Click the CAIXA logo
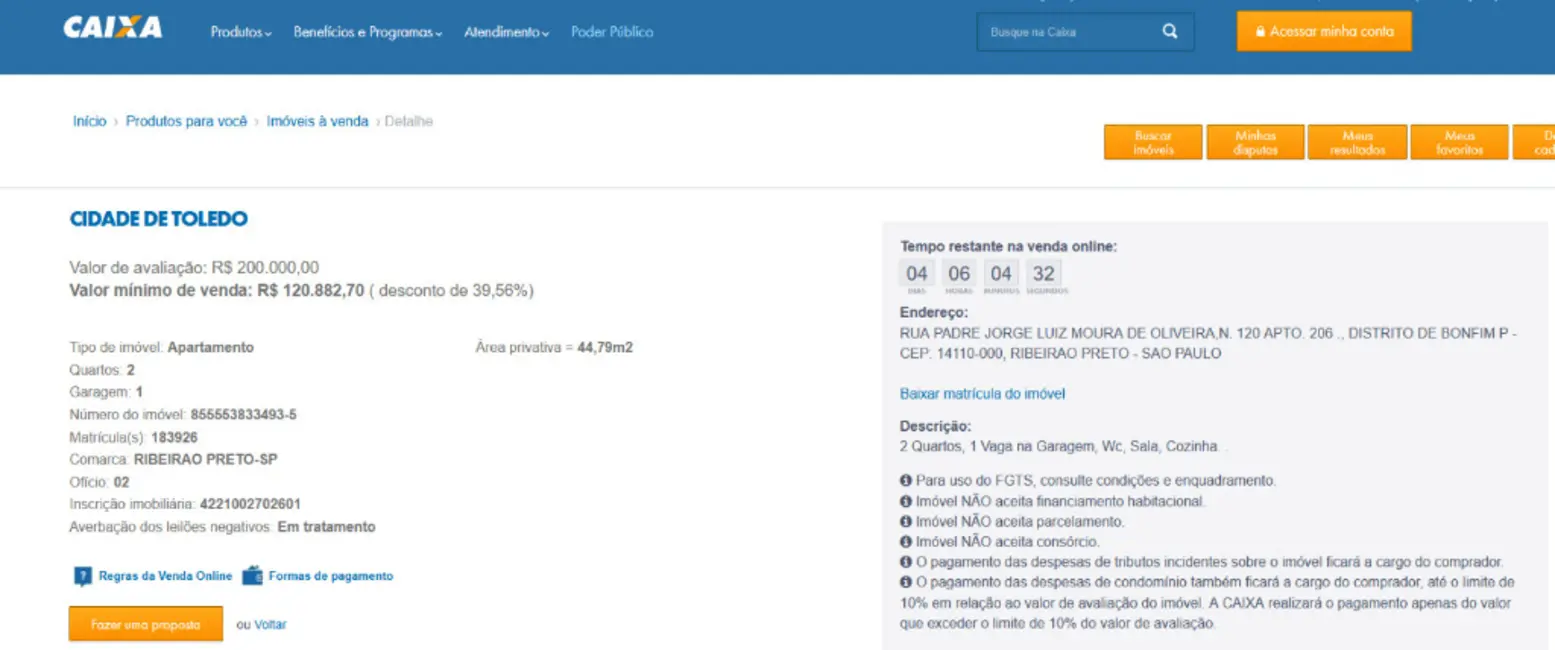Viewport: 1555px width, 650px height. [x=112, y=29]
